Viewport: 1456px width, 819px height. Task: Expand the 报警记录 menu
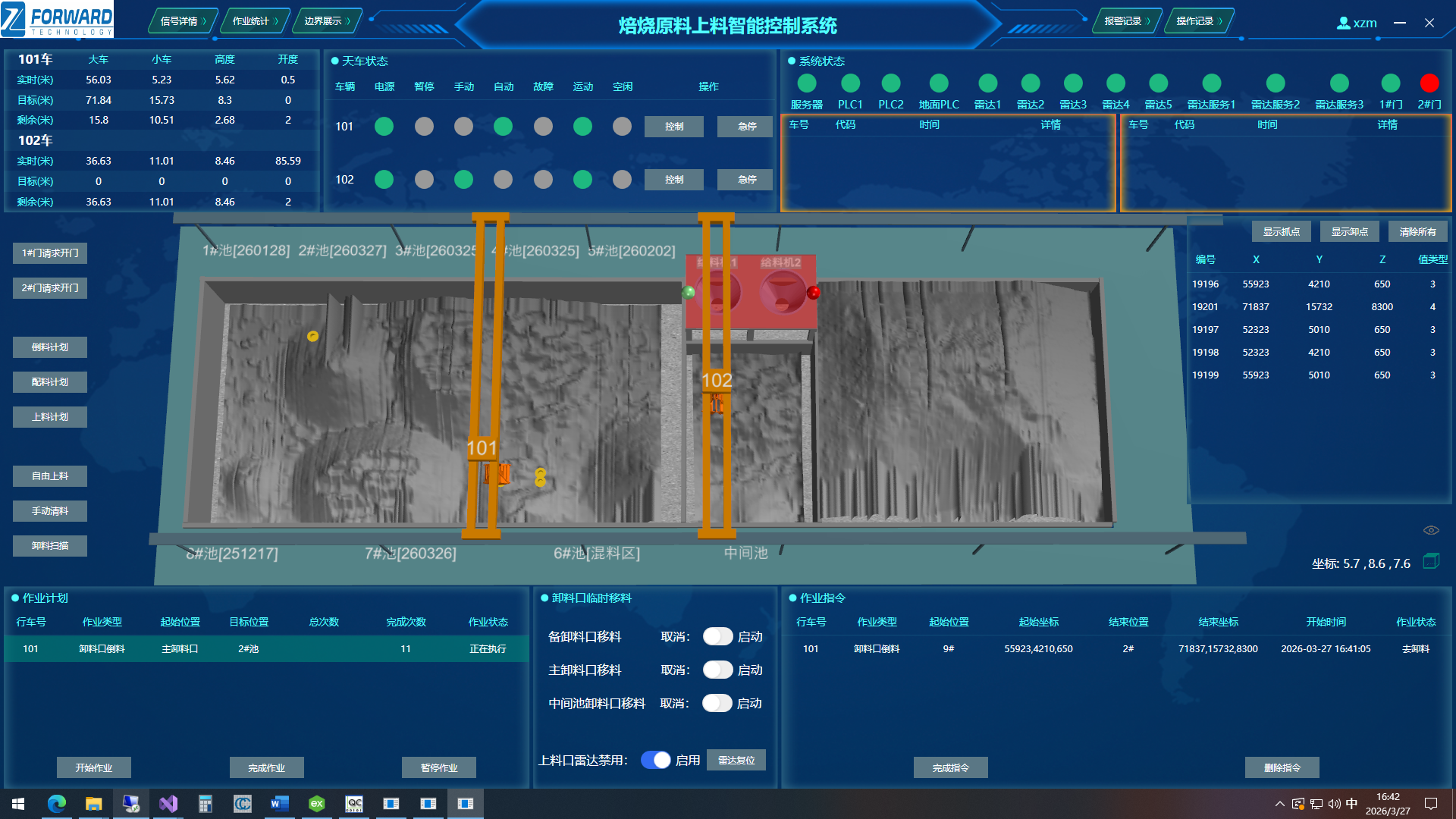(x=1127, y=21)
